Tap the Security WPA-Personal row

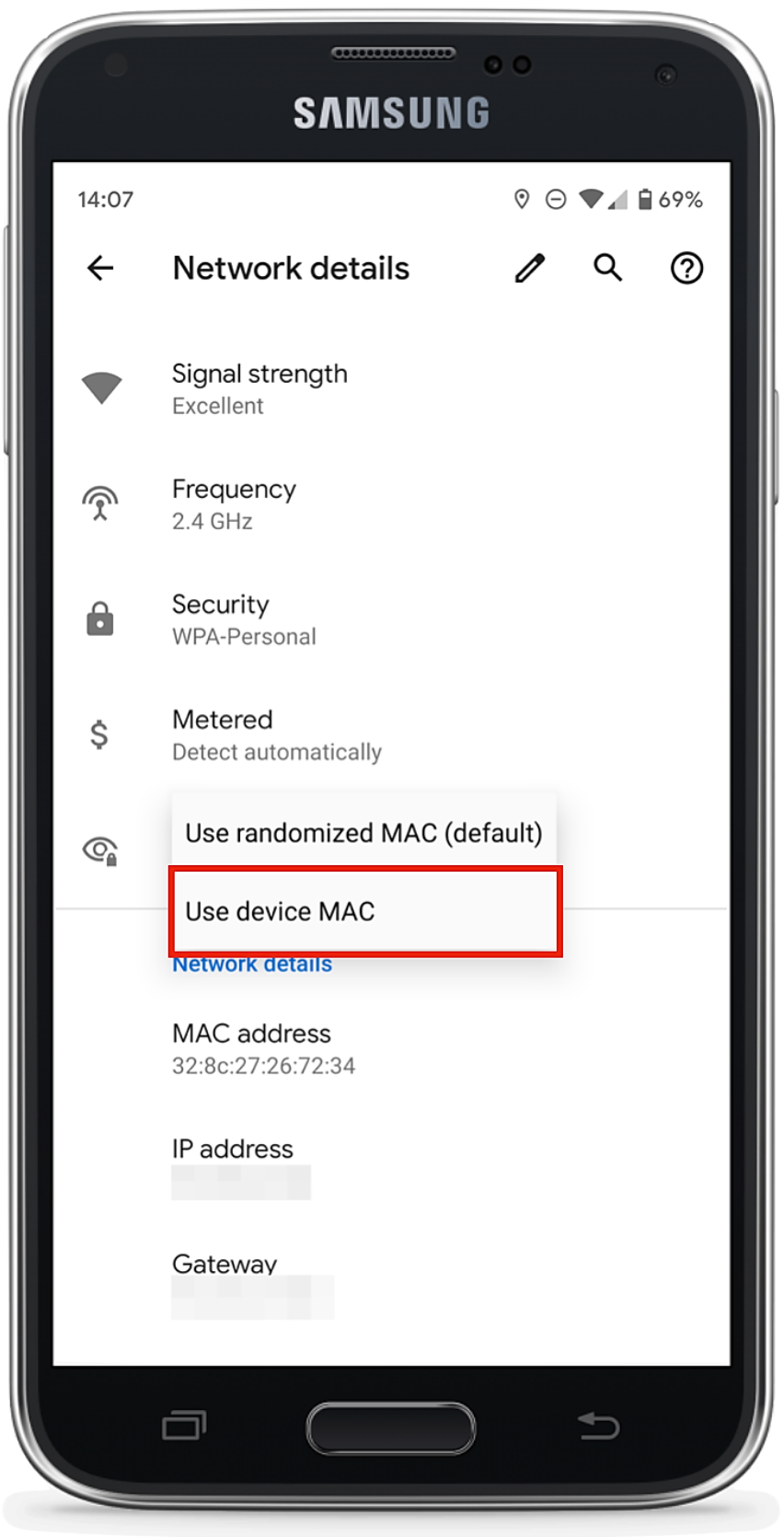coord(391,619)
